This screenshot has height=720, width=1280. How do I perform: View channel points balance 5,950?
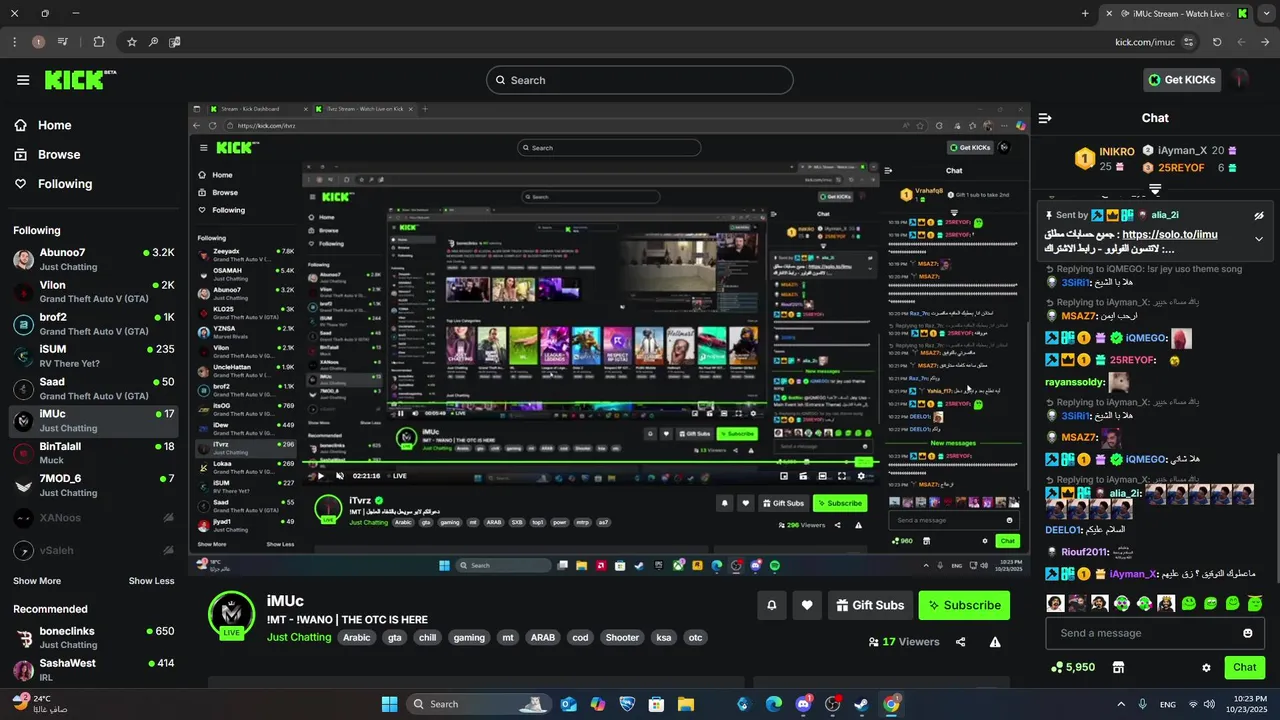[1073, 667]
